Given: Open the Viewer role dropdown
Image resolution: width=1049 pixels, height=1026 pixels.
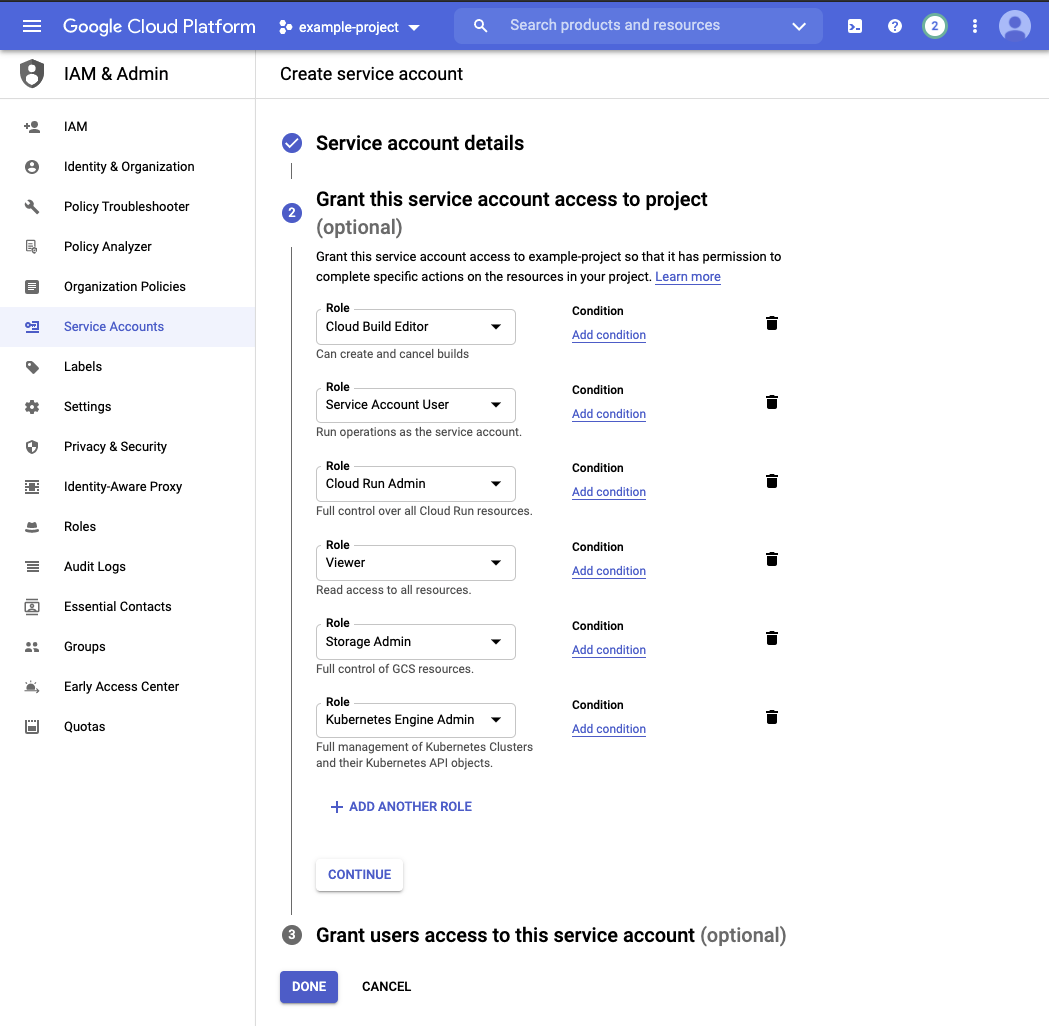Looking at the screenshot, I should (x=415, y=562).
